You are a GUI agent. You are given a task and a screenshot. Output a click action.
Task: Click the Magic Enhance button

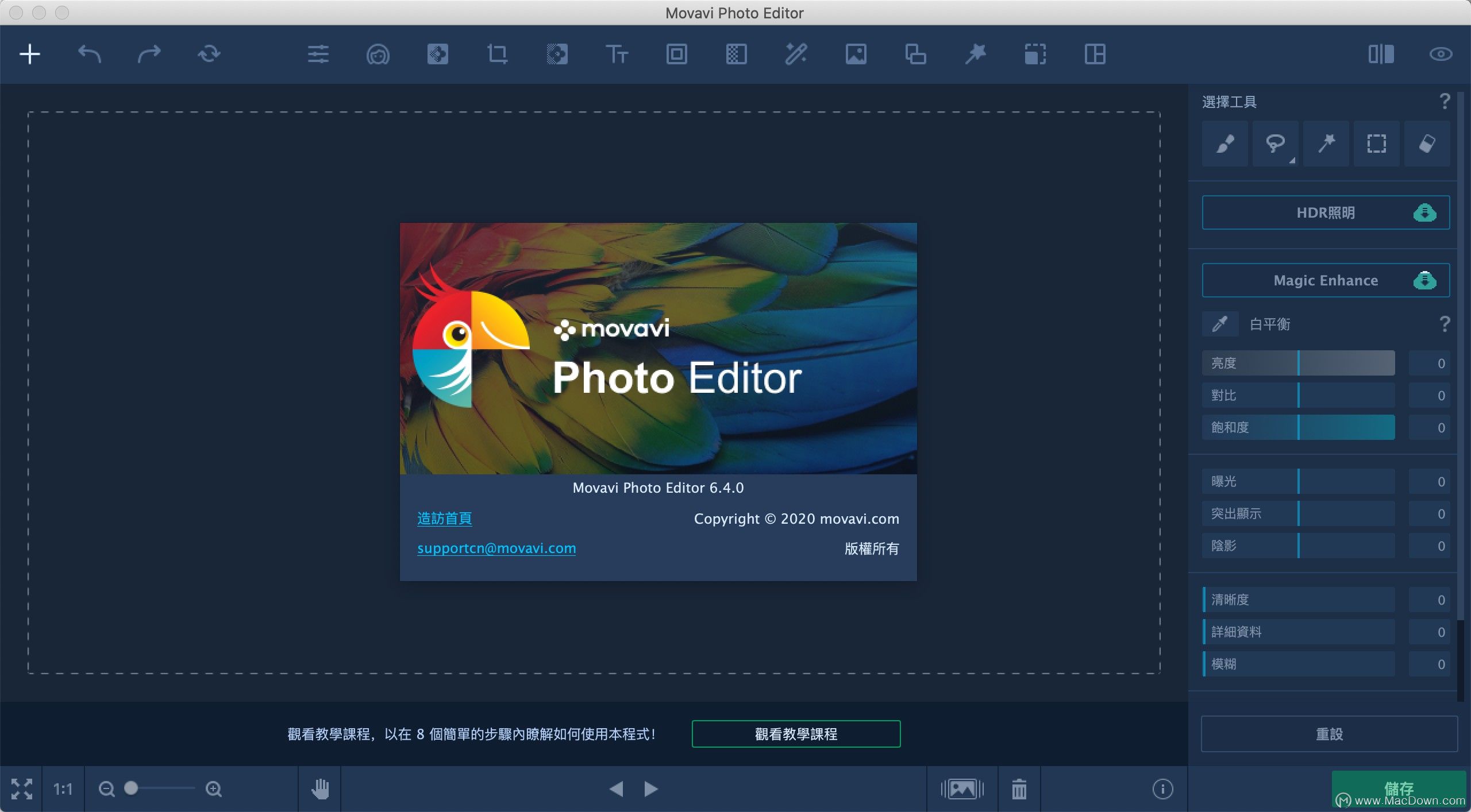point(1326,280)
